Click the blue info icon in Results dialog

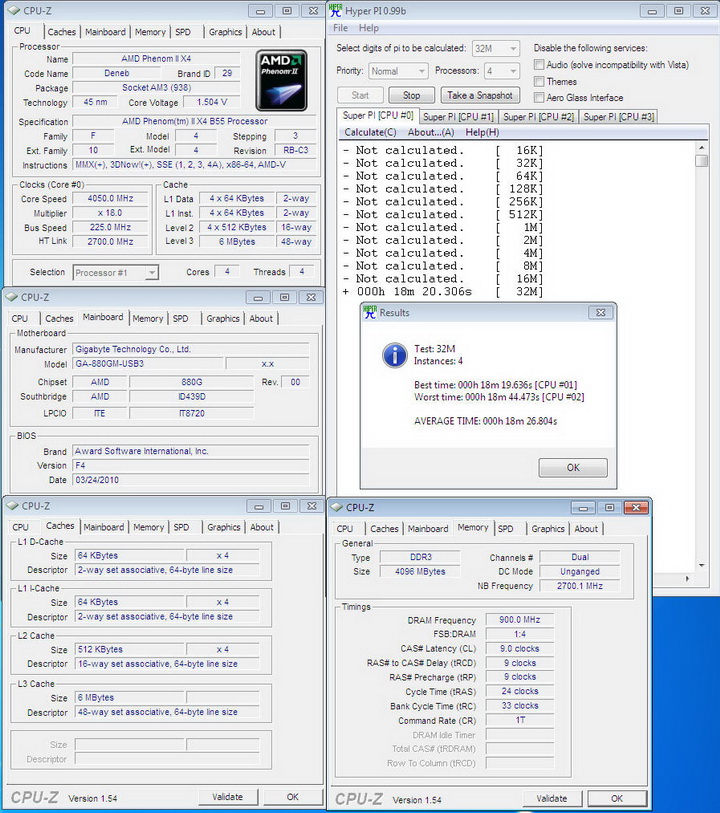point(394,356)
